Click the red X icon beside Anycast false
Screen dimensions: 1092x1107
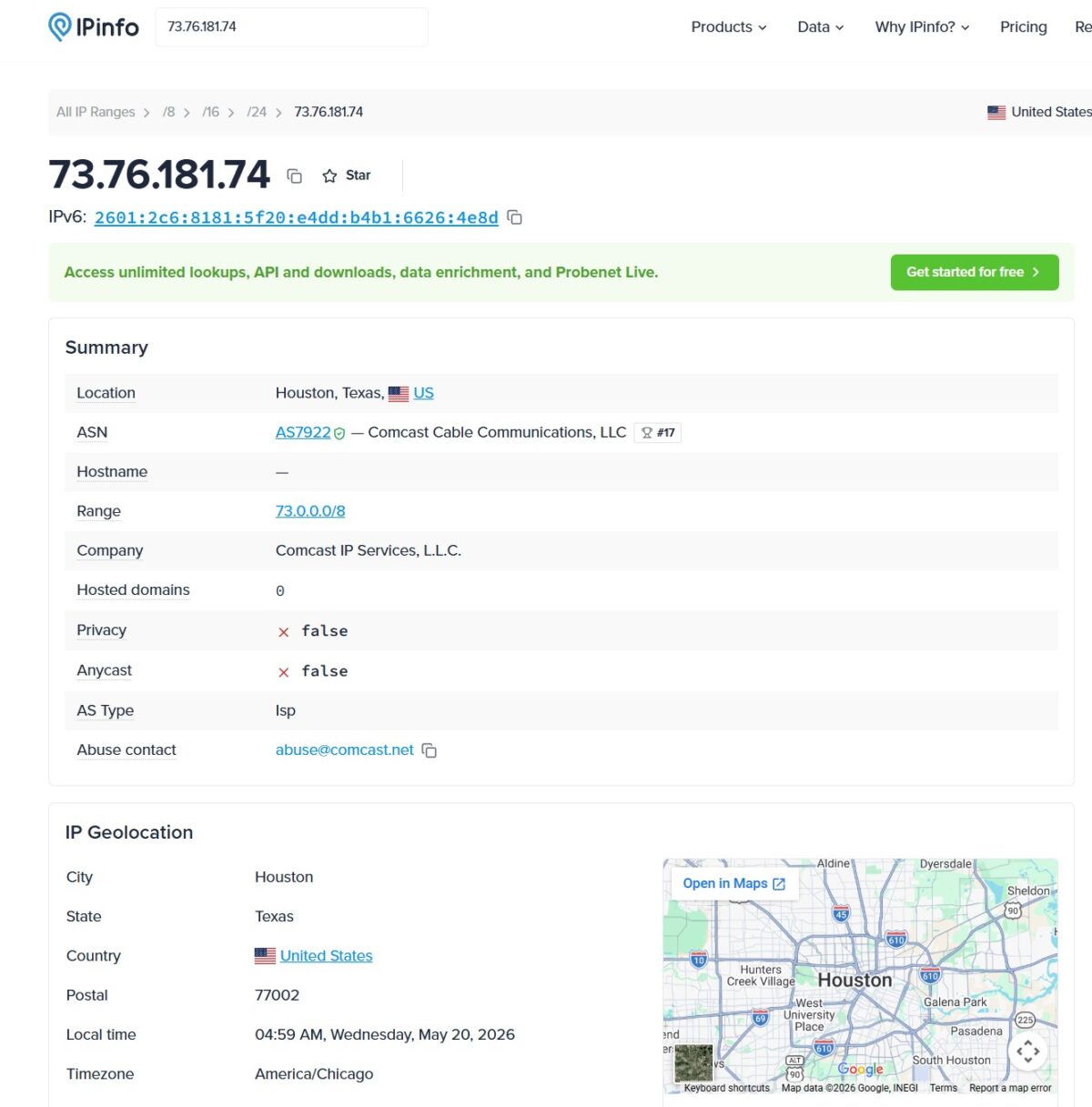coord(283,672)
